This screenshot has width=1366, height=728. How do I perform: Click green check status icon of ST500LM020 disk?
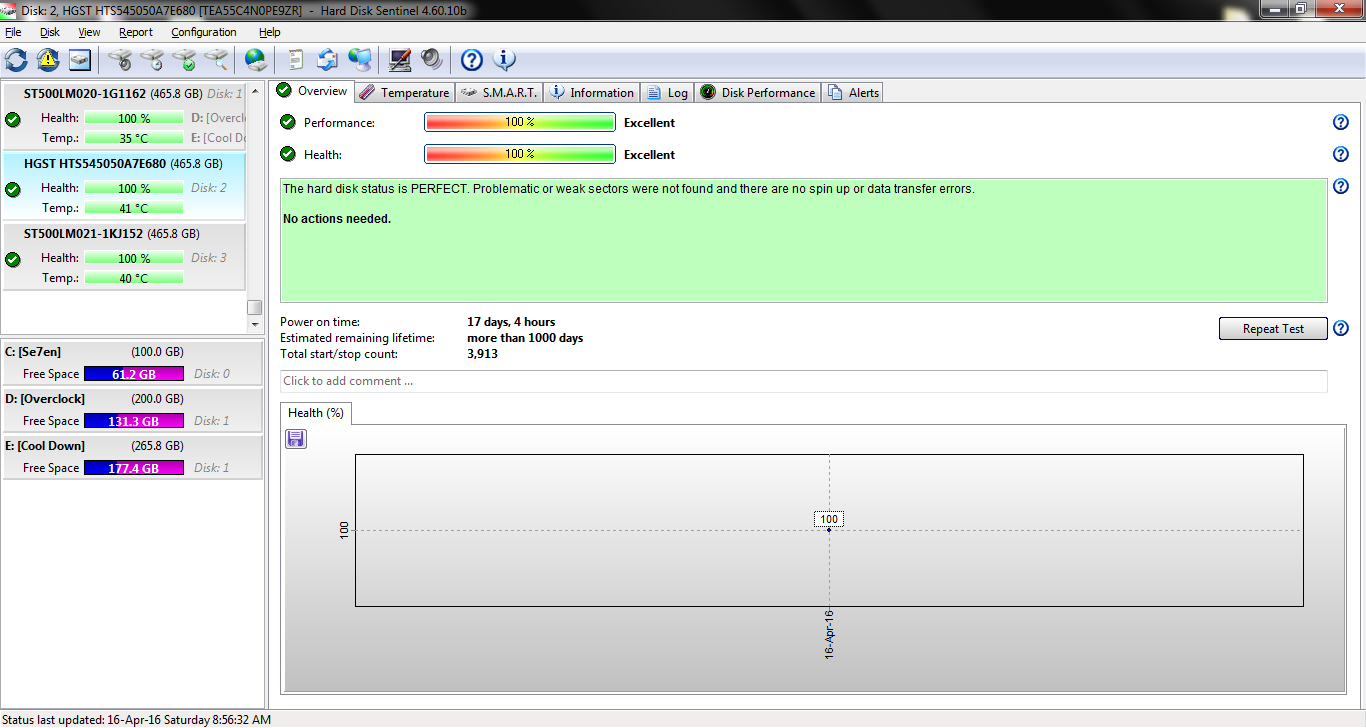point(13,119)
